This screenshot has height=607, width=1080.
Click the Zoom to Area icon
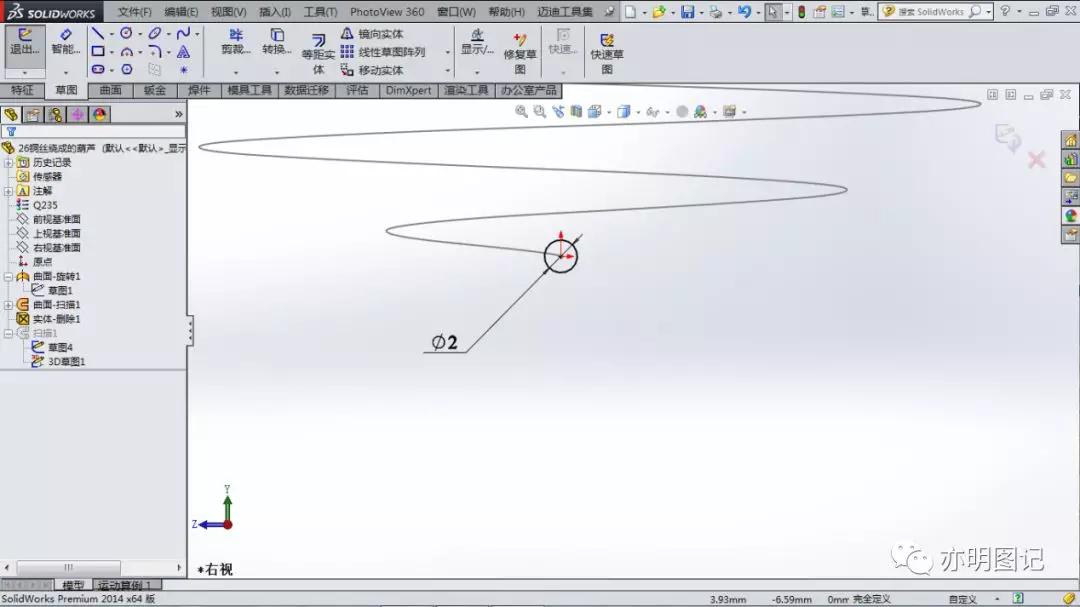539,112
